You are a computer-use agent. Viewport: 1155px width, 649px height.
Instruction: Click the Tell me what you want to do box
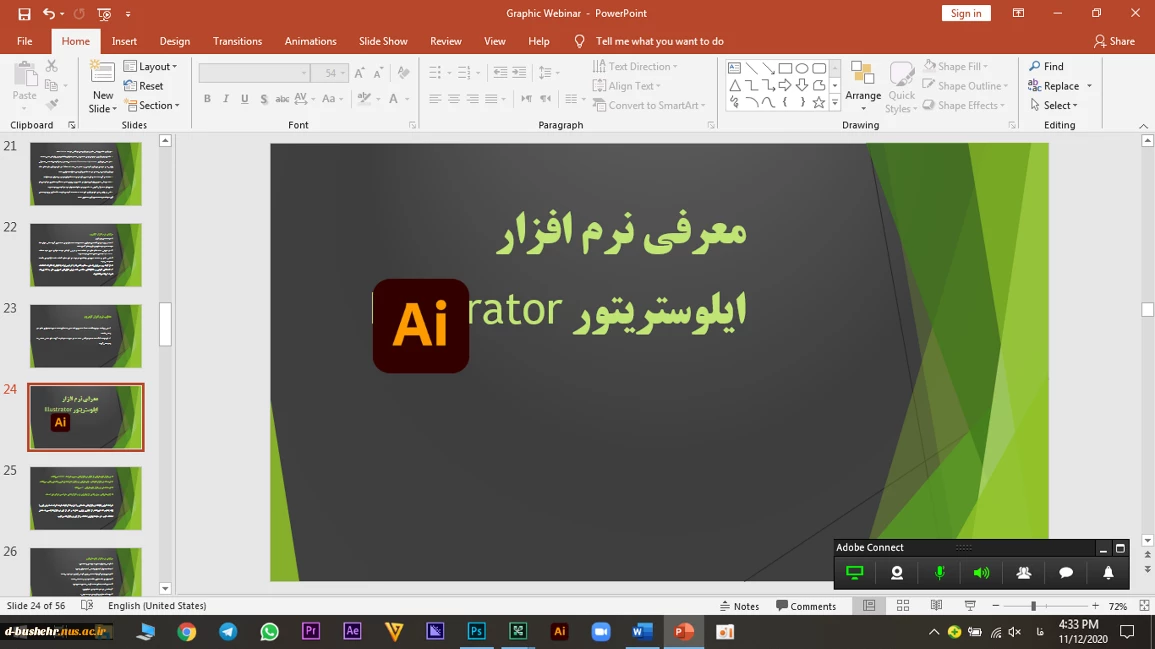659,41
